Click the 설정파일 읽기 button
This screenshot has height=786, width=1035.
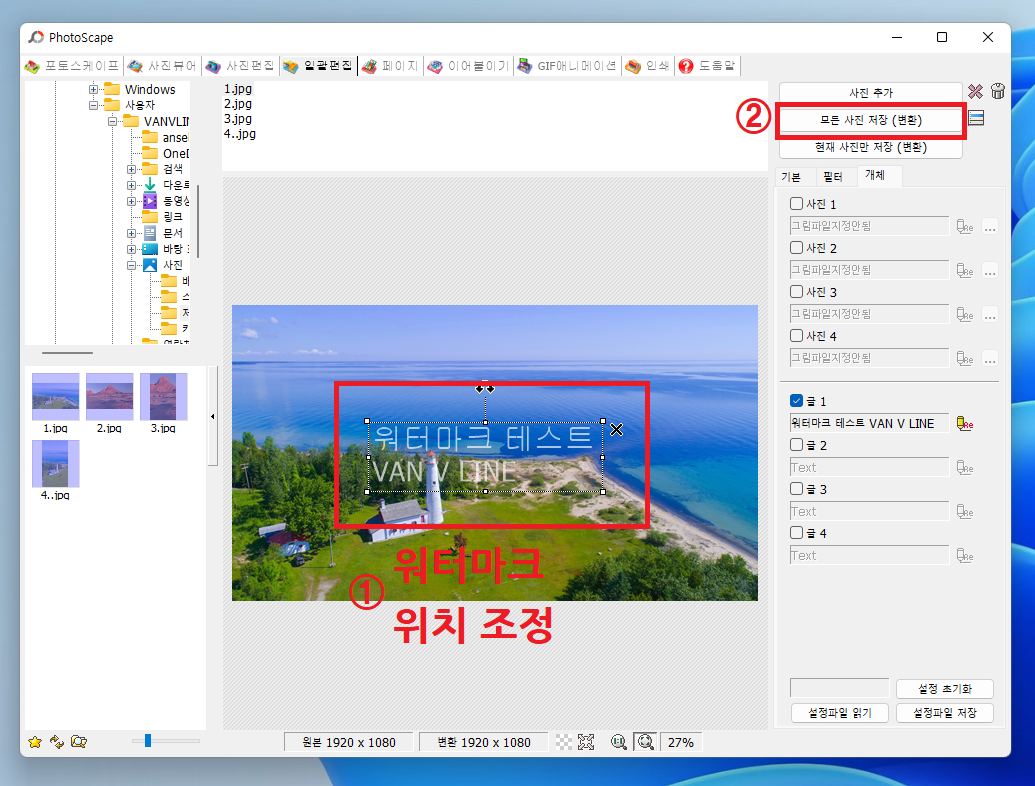pos(840,713)
